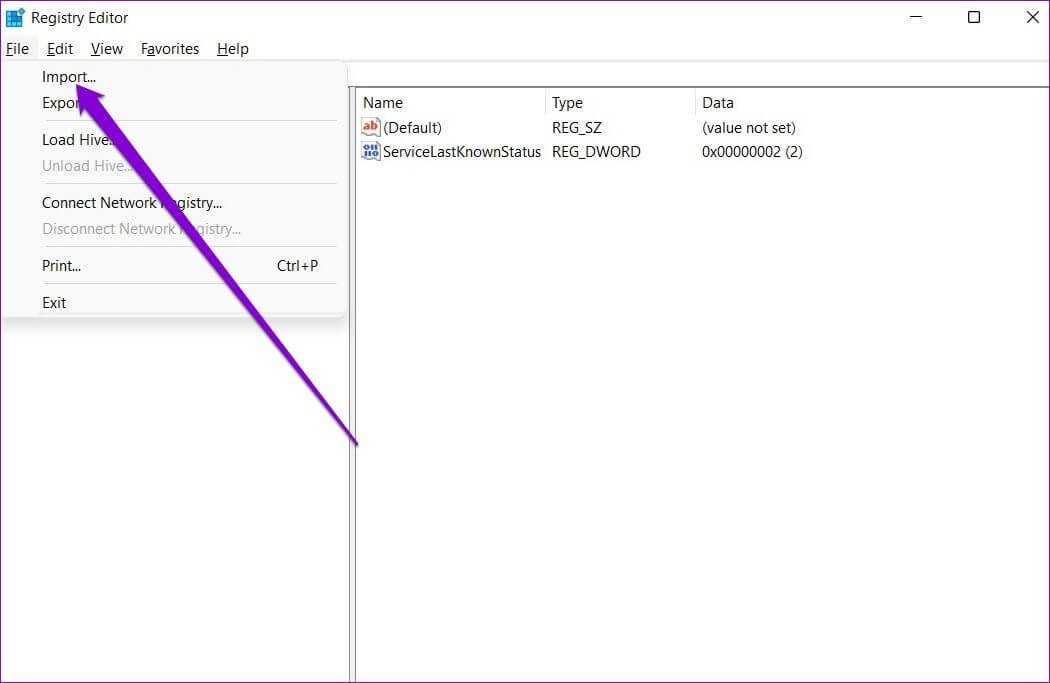Click the REG_SZ type cell
This screenshot has width=1050, height=683.
pyautogui.click(x=577, y=128)
